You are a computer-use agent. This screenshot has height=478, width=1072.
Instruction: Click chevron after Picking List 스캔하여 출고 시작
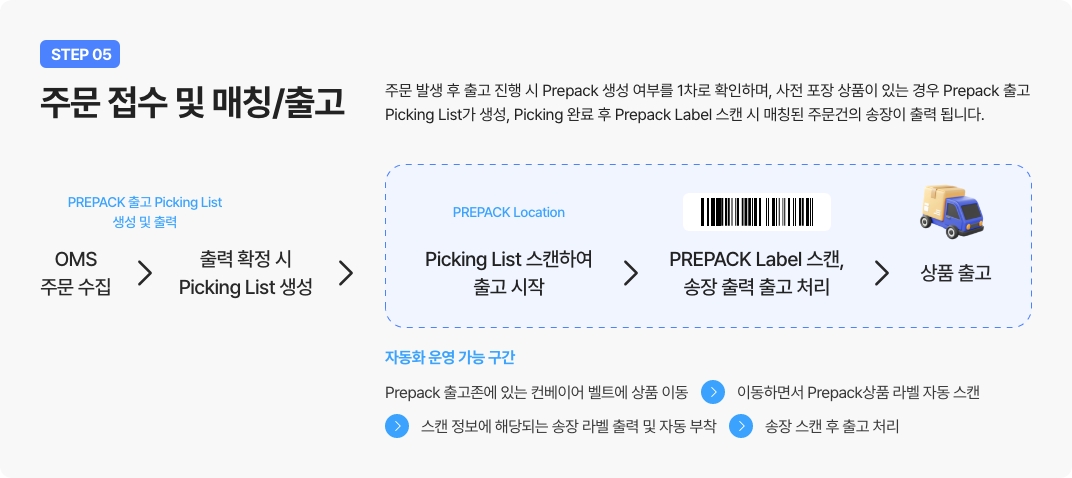pos(630,273)
